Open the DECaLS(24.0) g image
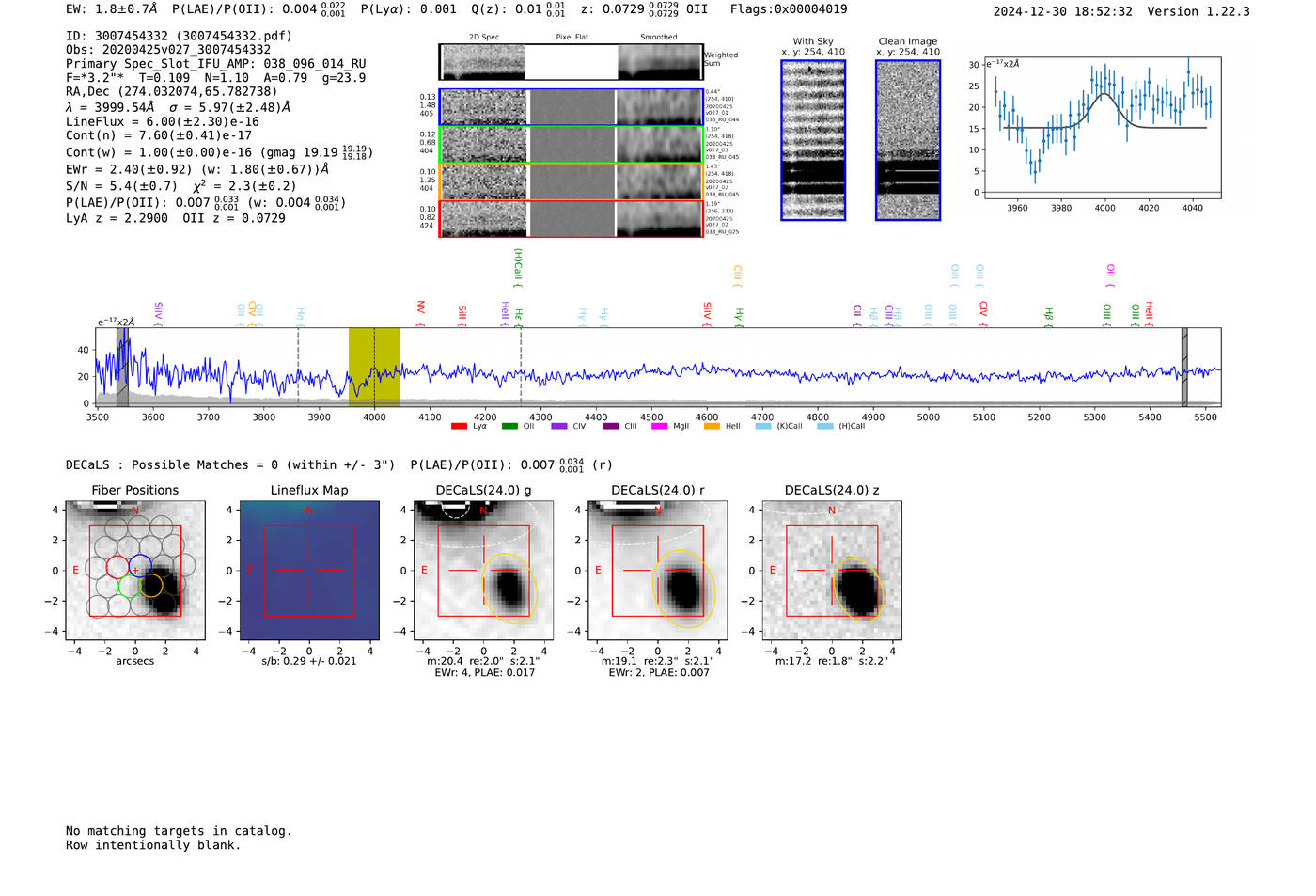The image size is (1316, 896). coord(483,570)
